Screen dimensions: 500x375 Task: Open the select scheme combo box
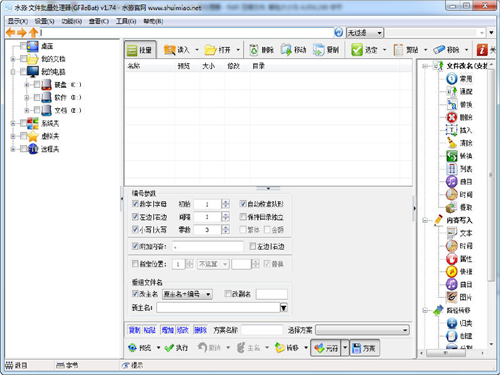(362, 330)
